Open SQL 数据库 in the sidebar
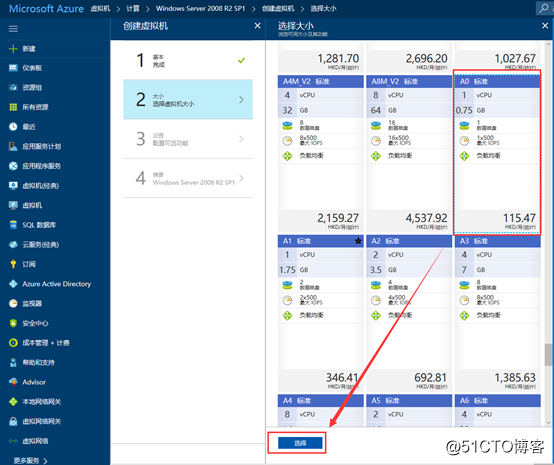The image size is (554, 465). coord(33,225)
